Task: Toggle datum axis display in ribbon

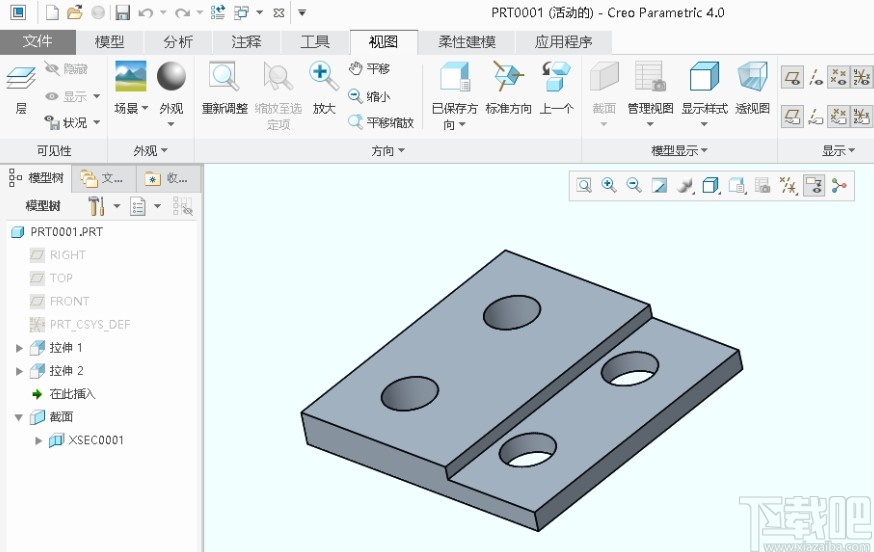Action: 816,78
